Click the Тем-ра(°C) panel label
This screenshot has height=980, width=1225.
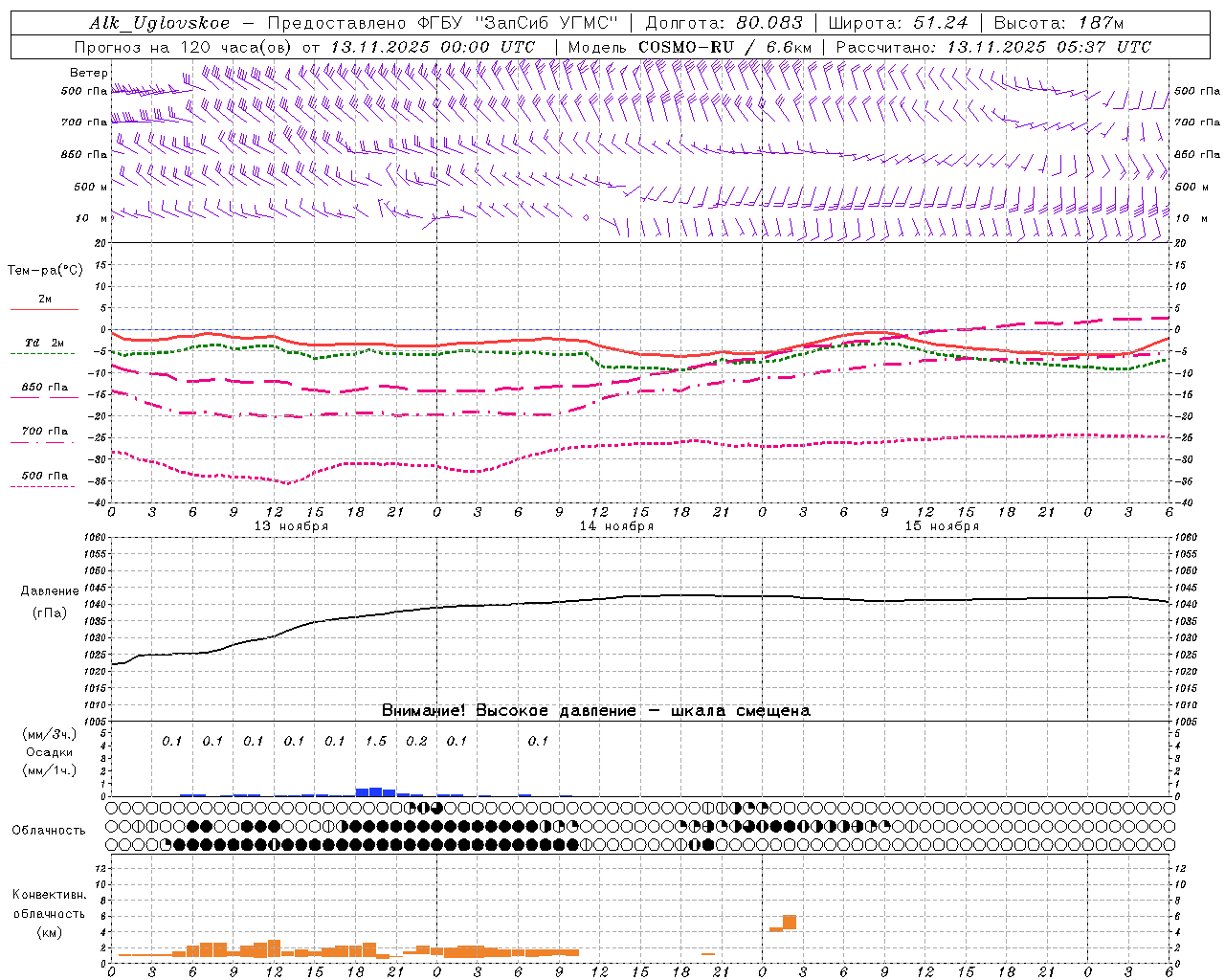45,271
